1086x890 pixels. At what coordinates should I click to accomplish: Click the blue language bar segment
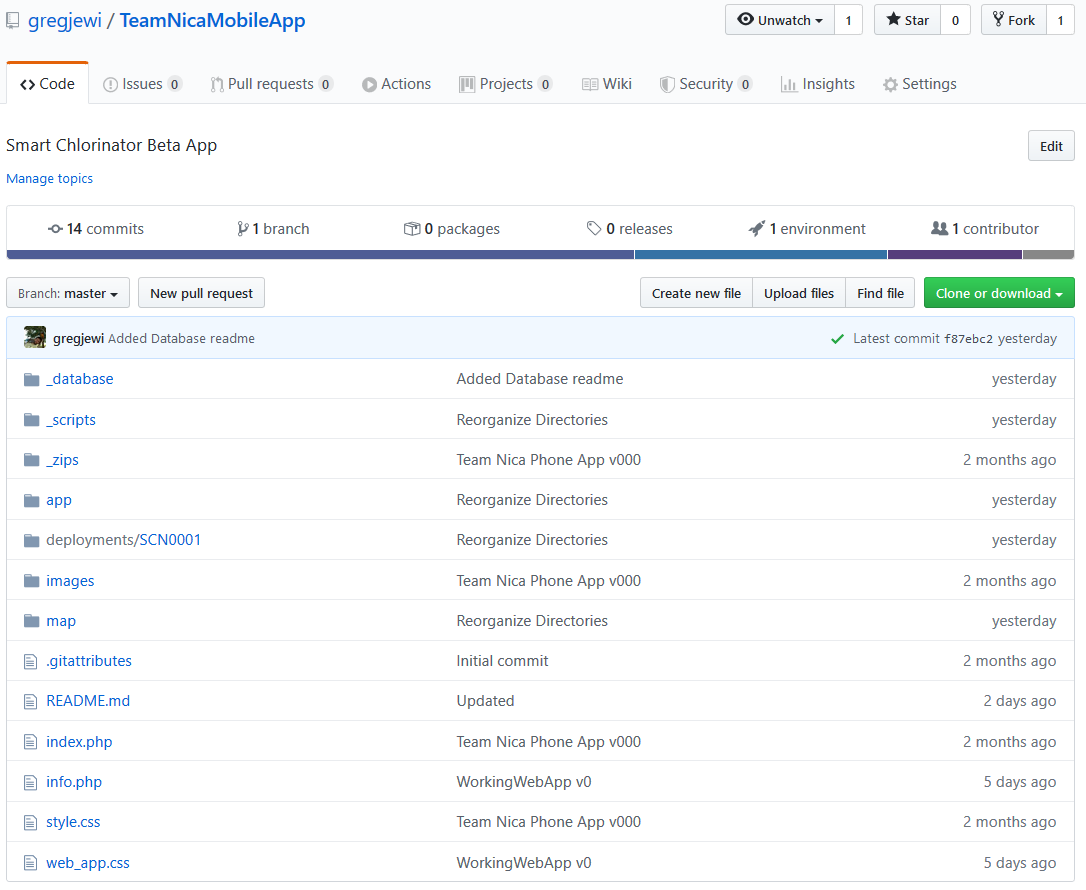tap(760, 255)
